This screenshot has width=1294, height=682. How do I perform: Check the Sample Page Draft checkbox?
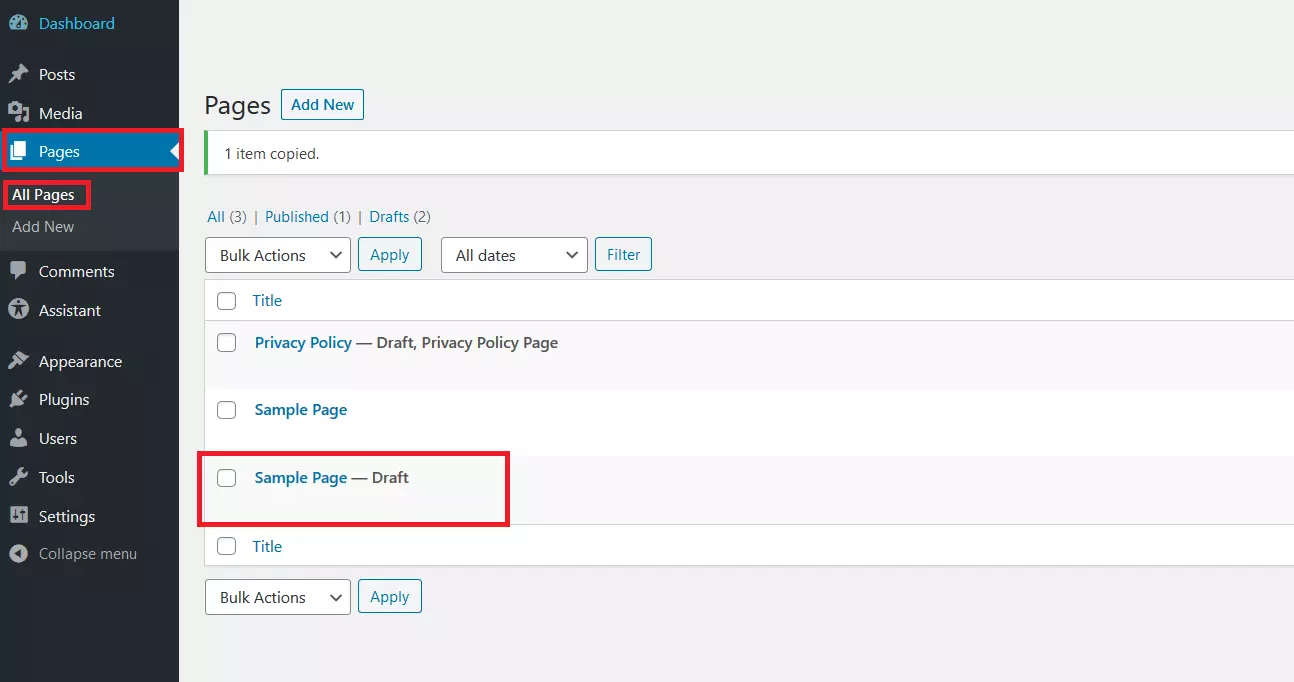[227, 478]
